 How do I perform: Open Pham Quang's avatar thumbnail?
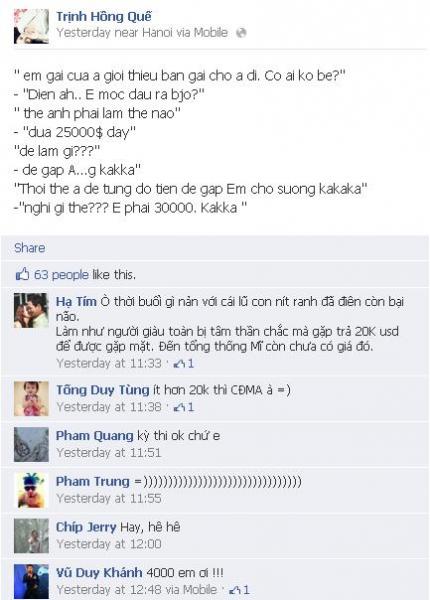pyautogui.click(x=31, y=444)
